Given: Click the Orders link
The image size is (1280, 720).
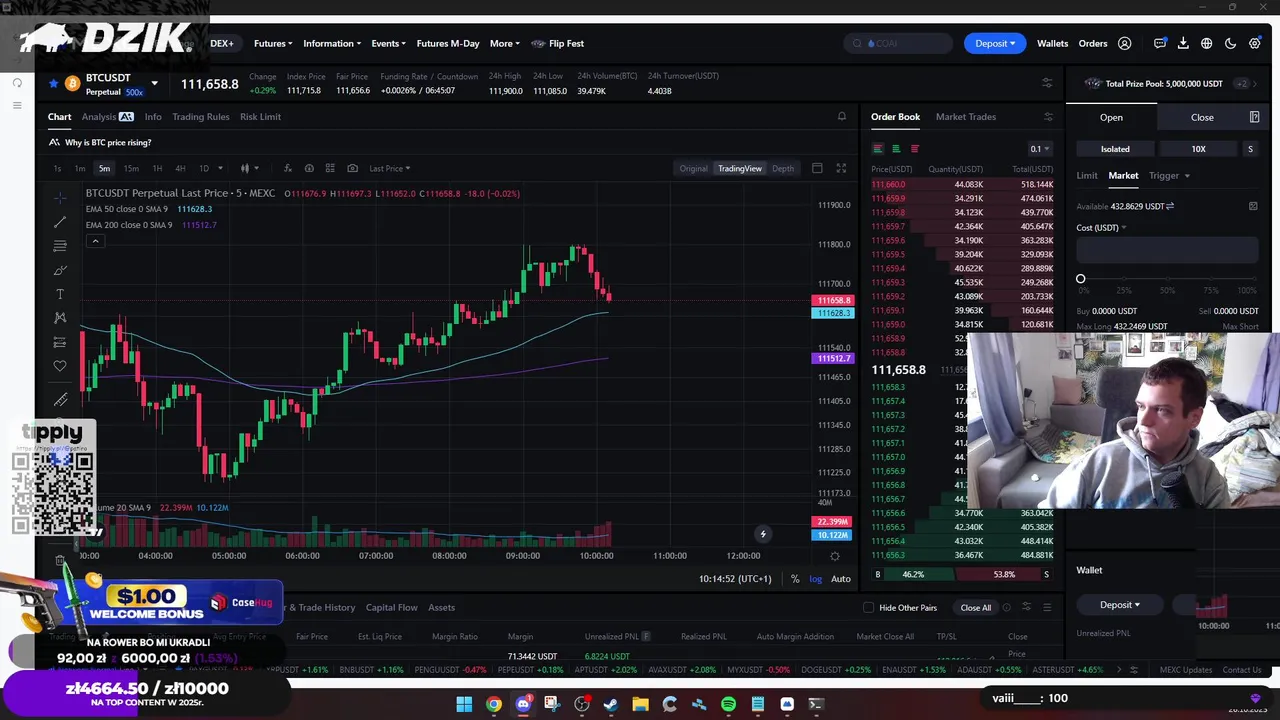Looking at the screenshot, I should [1093, 44].
